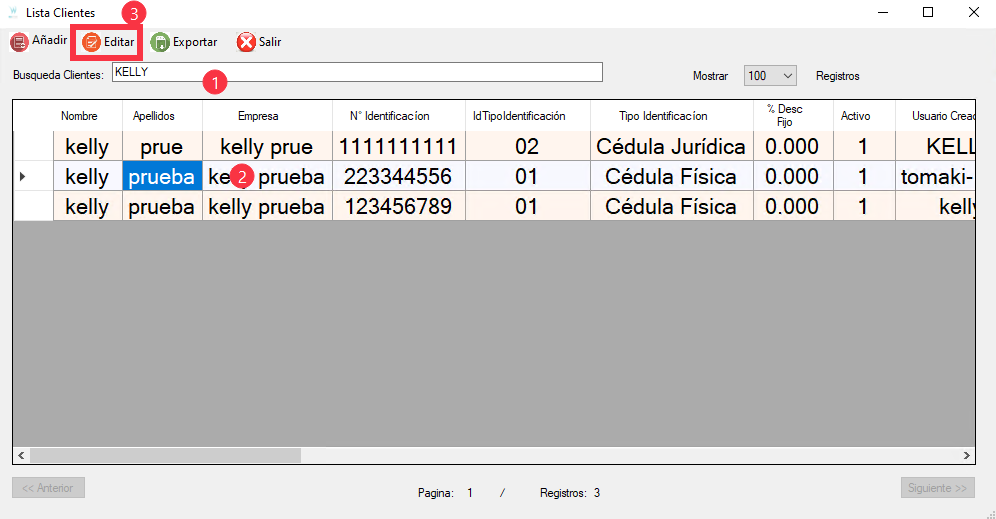The height and width of the screenshot is (519, 996).
Task: Sort by the Nombre column header
Action: point(79,116)
